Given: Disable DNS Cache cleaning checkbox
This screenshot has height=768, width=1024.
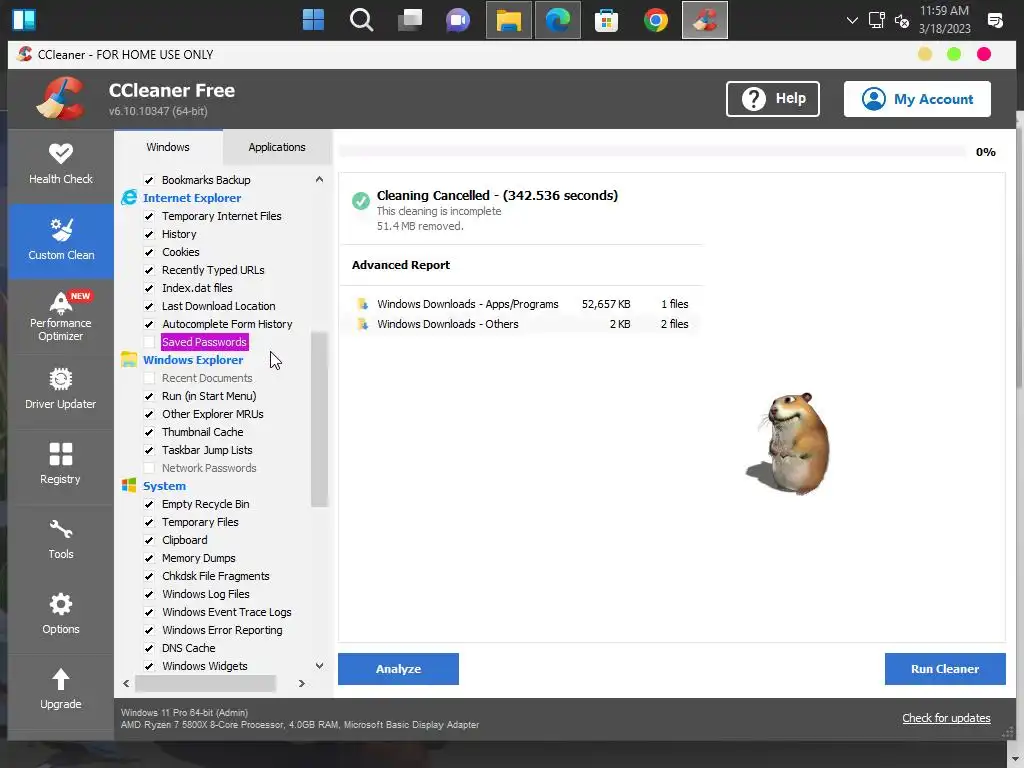Looking at the screenshot, I should point(149,648).
